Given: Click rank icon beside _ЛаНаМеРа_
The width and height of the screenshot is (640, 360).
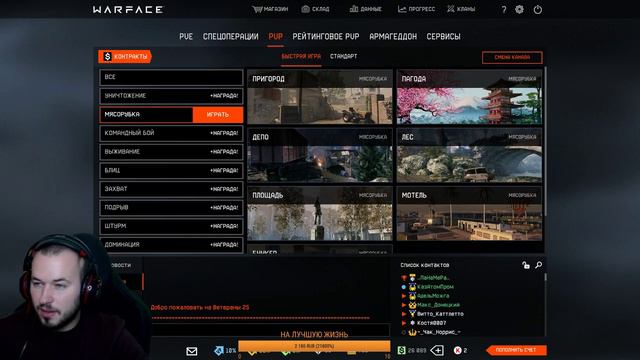Looking at the screenshot, I should click(x=413, y=278).
